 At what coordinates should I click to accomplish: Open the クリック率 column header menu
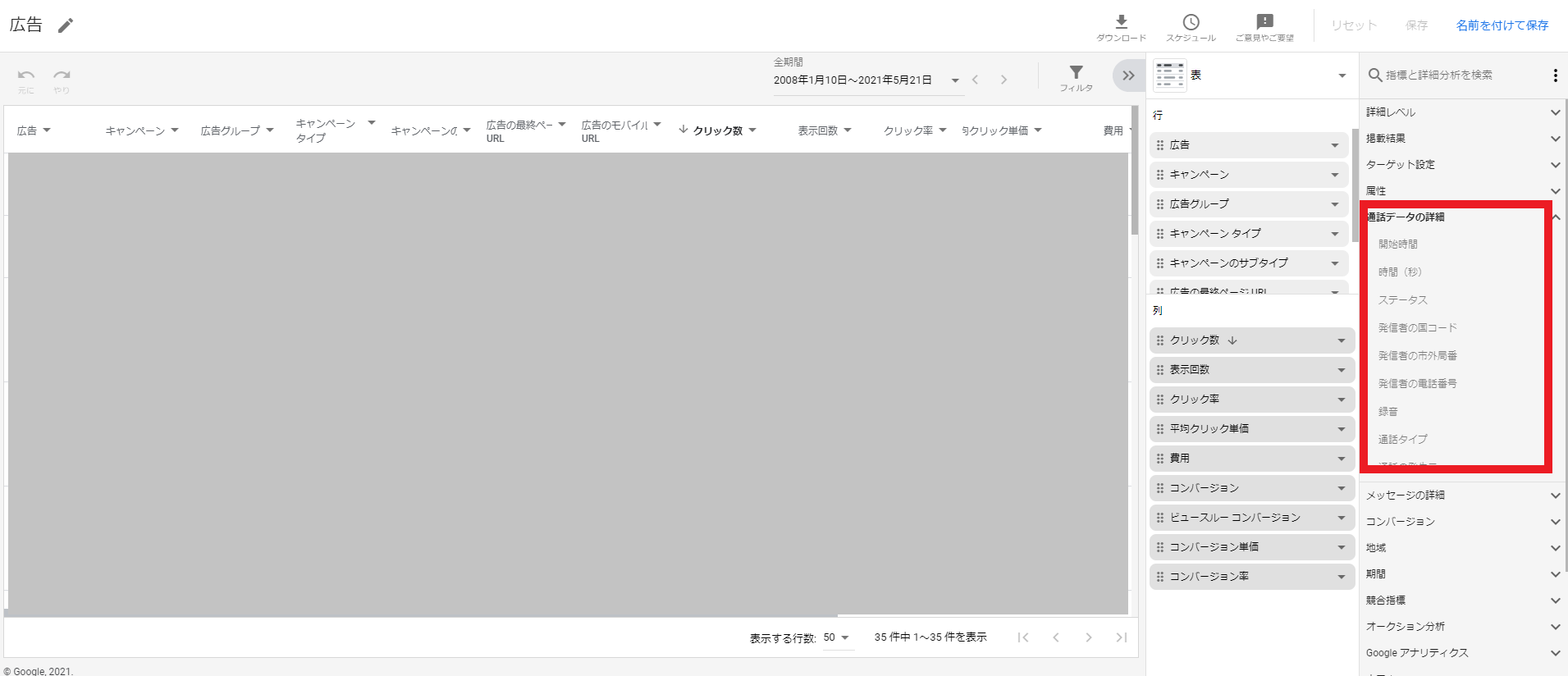[x=943, y=130]
